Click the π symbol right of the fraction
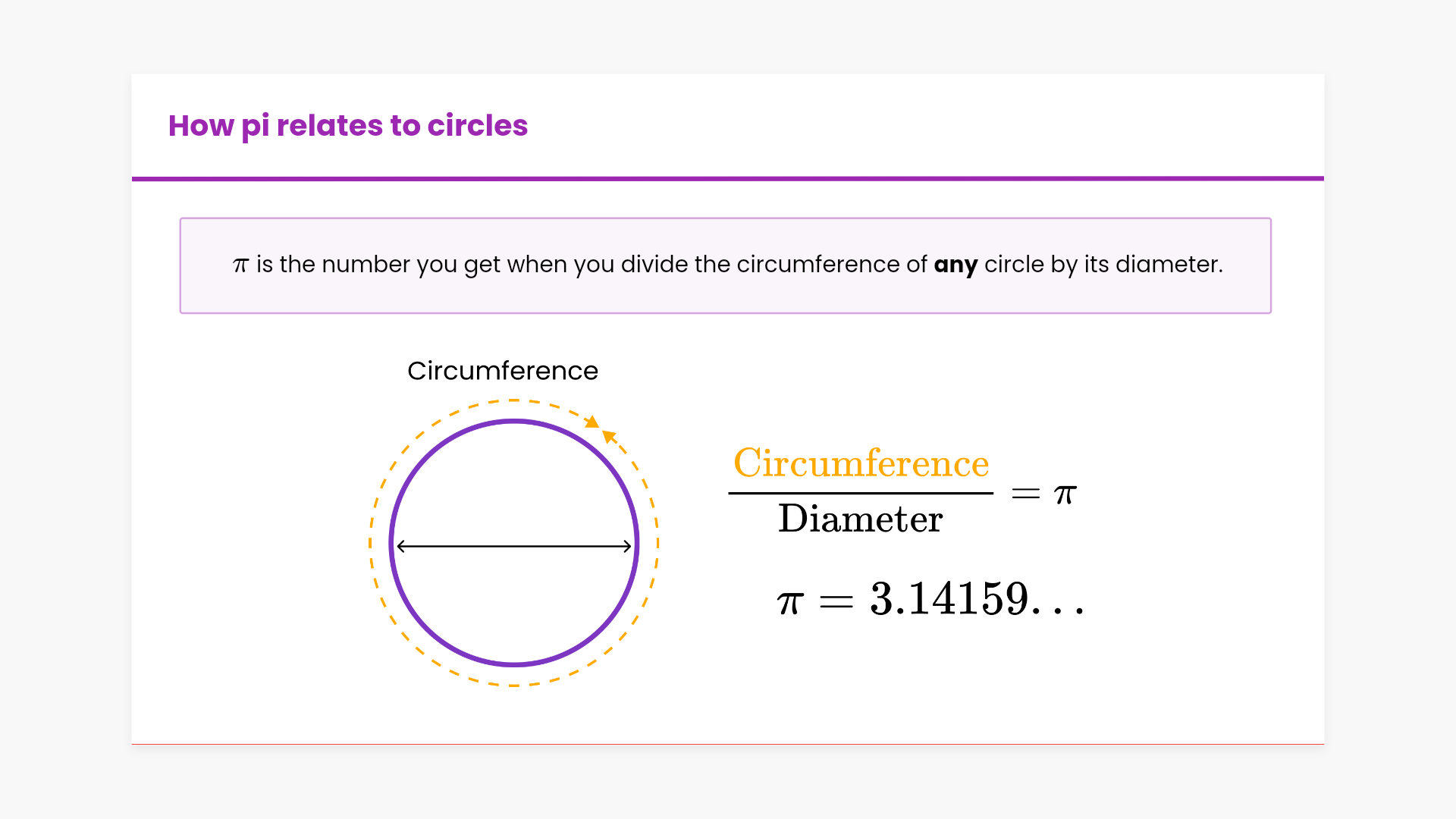The width and height of the screenshot is (1456, 819). coord(1065,494)
